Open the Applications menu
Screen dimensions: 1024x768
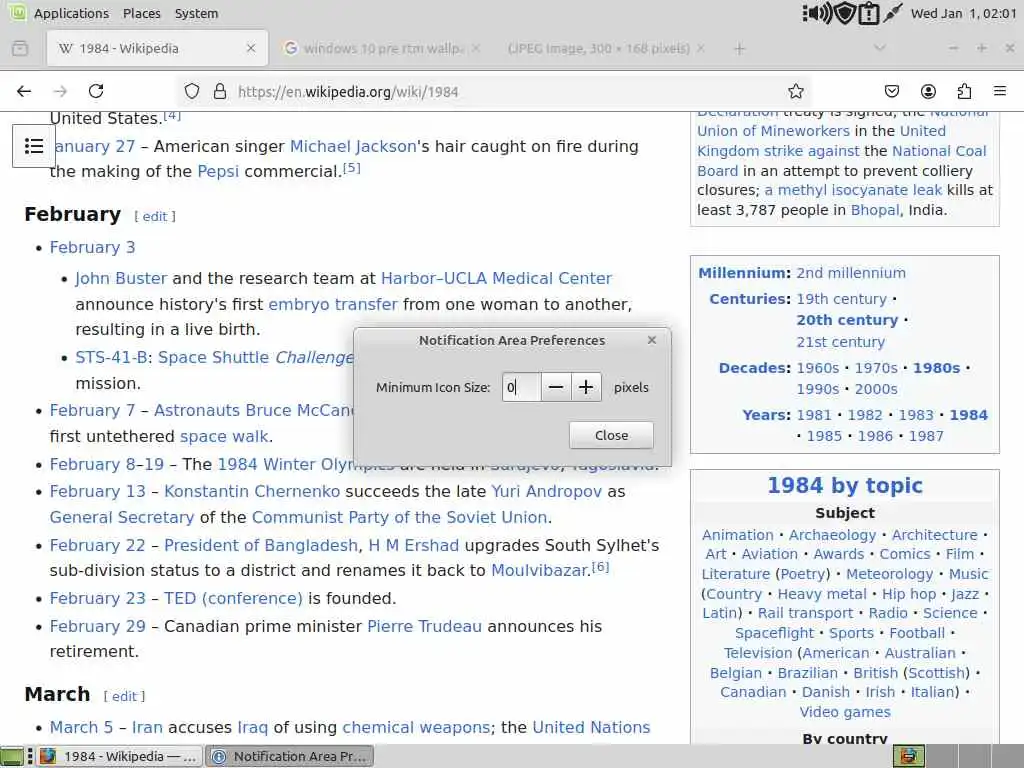[x=71, y=13]
